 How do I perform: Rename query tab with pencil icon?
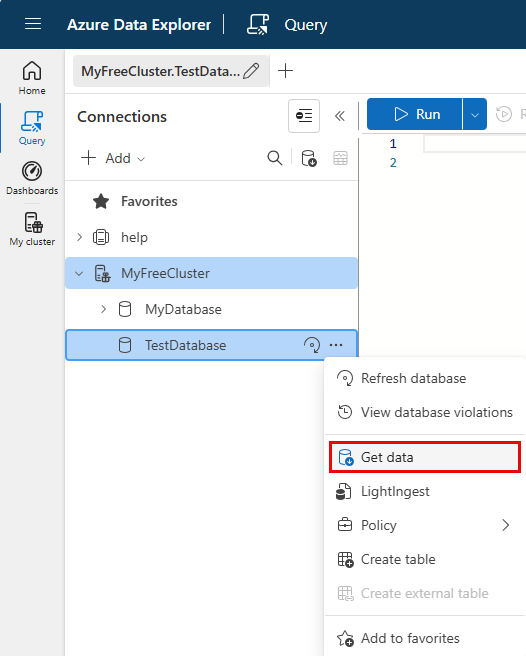tap(251, 71)
